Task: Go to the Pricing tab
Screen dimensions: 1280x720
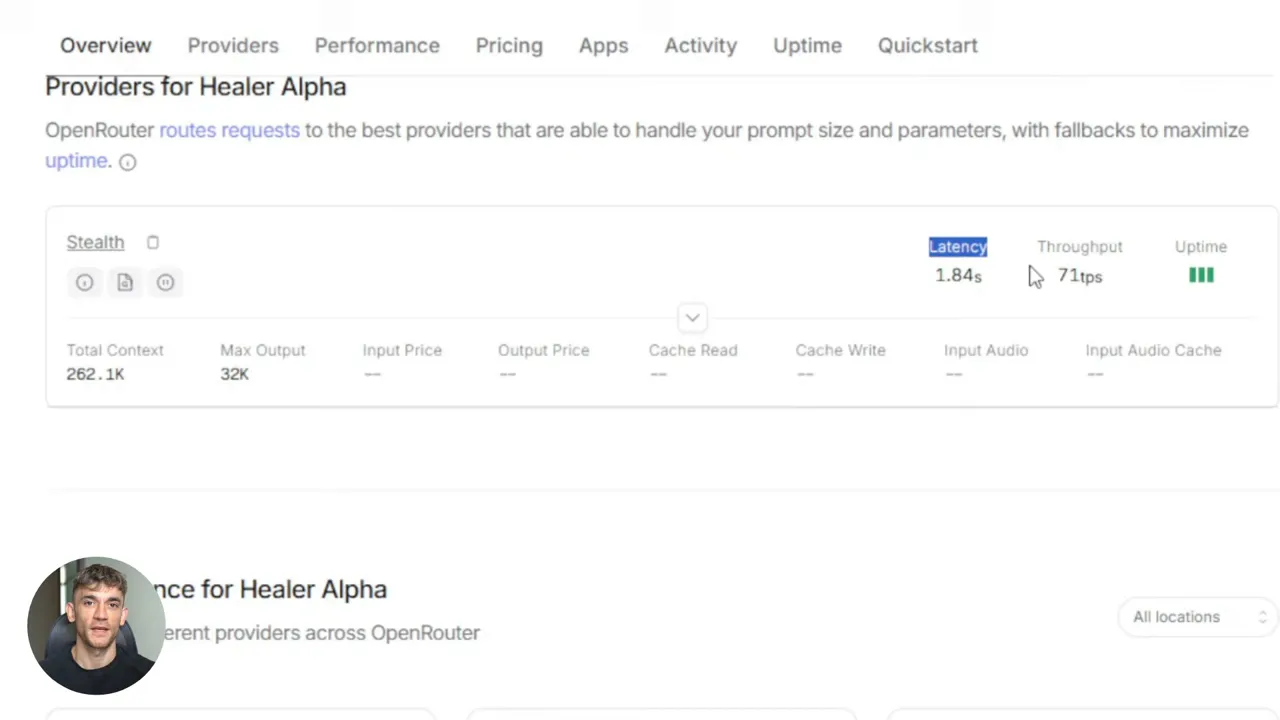Action: [509, 45]
